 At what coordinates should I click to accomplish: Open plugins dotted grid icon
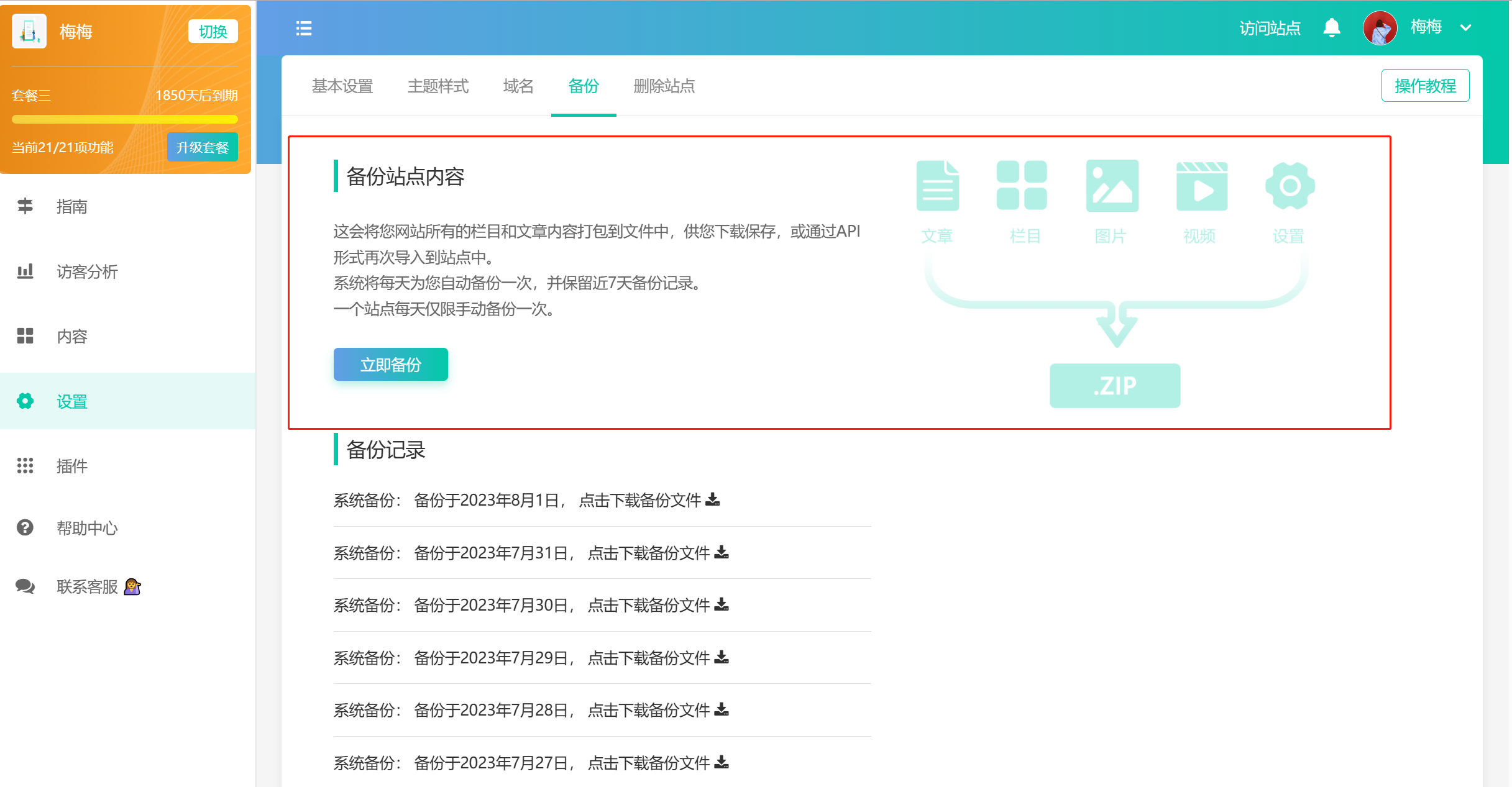click(25, 466)
